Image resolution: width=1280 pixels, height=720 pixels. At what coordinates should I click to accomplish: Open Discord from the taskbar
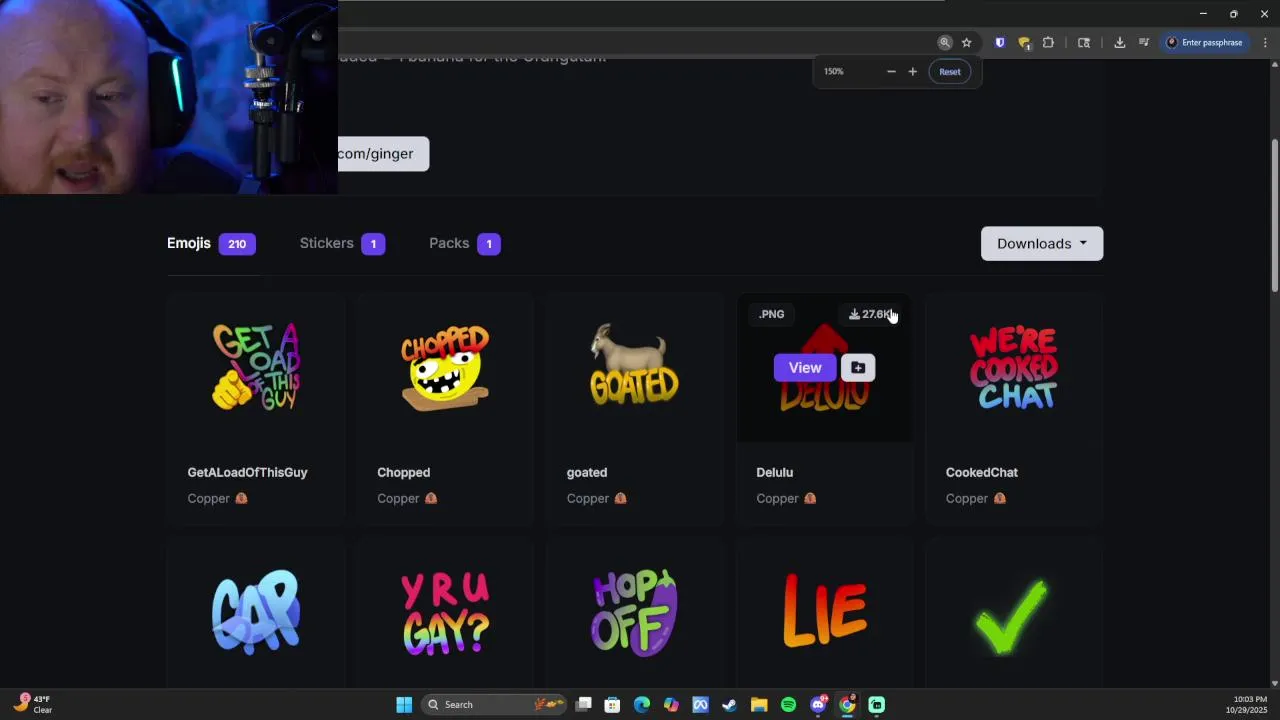click(x=818, y=705)
